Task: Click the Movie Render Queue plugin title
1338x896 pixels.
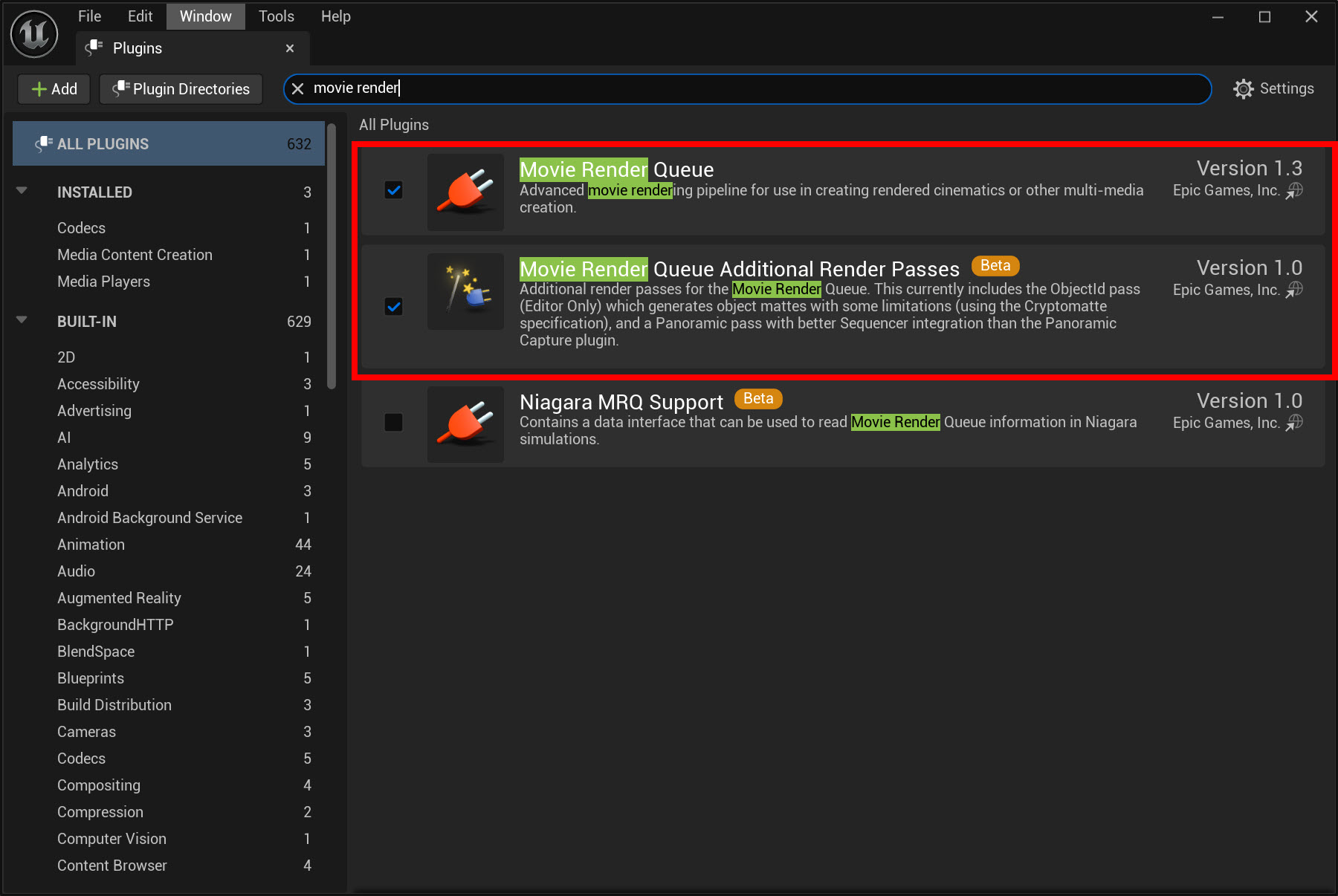Action: click(616, 169)
